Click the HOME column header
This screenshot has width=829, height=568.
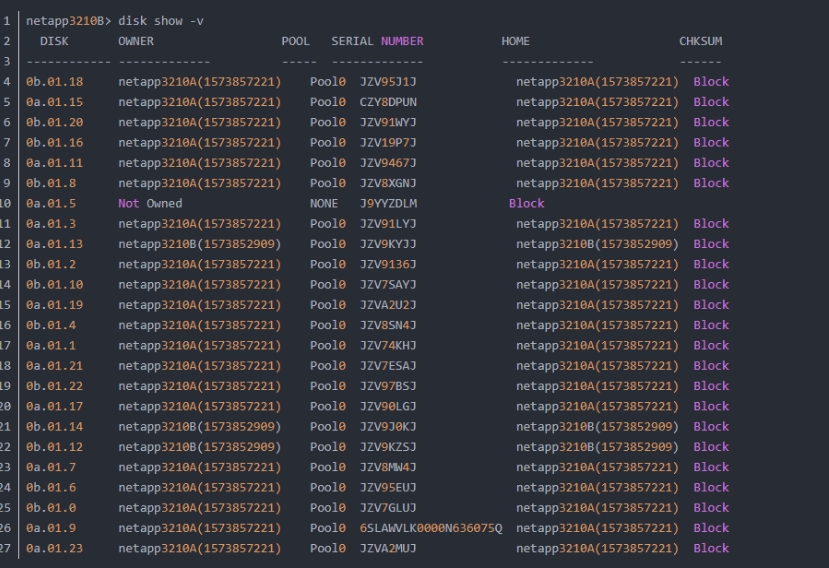[515, 41]
